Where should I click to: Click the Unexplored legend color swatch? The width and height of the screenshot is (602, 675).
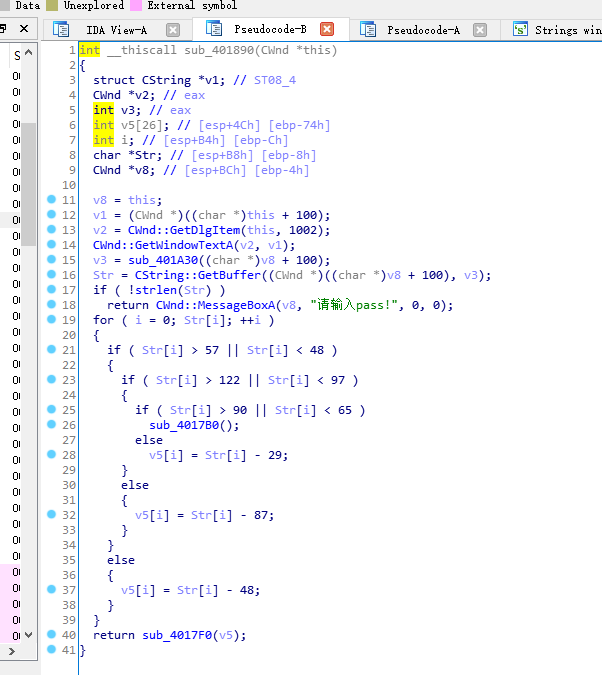coord(52,6)
